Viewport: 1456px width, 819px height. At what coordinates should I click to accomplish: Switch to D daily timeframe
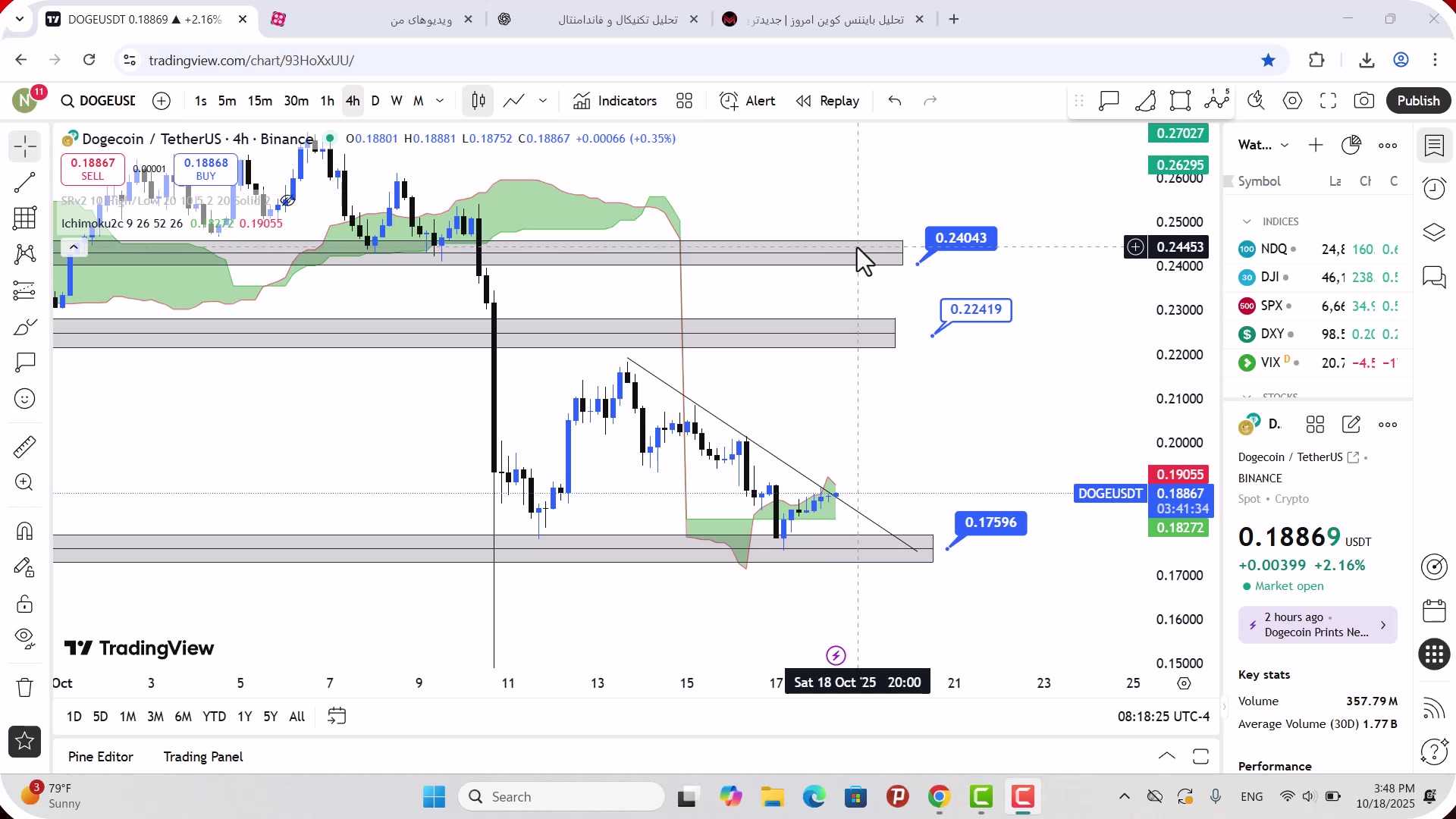[x=375, y=101]
